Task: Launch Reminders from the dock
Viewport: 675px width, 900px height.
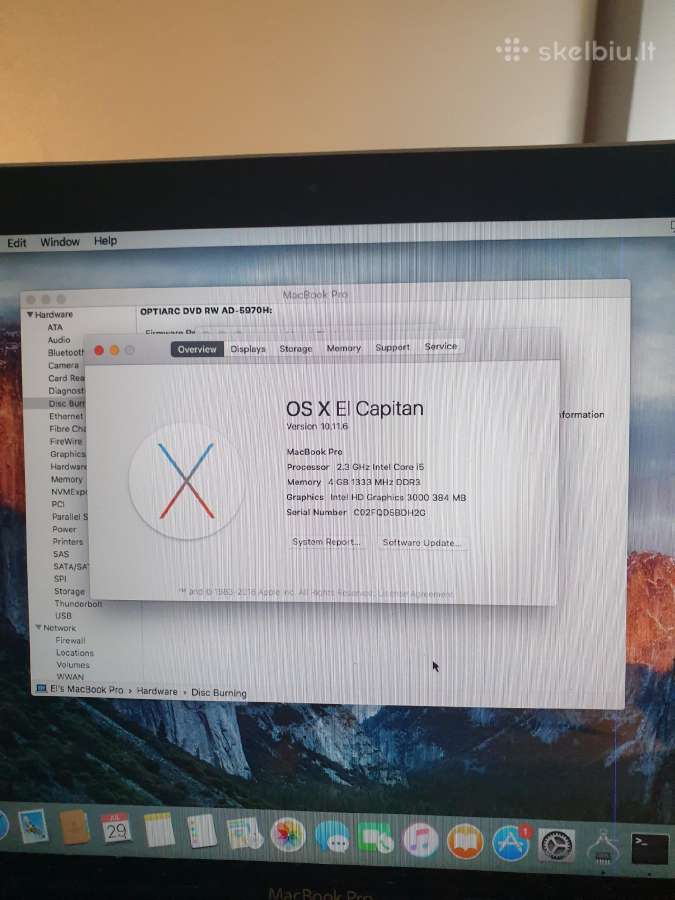Action: tap(201, 831)
